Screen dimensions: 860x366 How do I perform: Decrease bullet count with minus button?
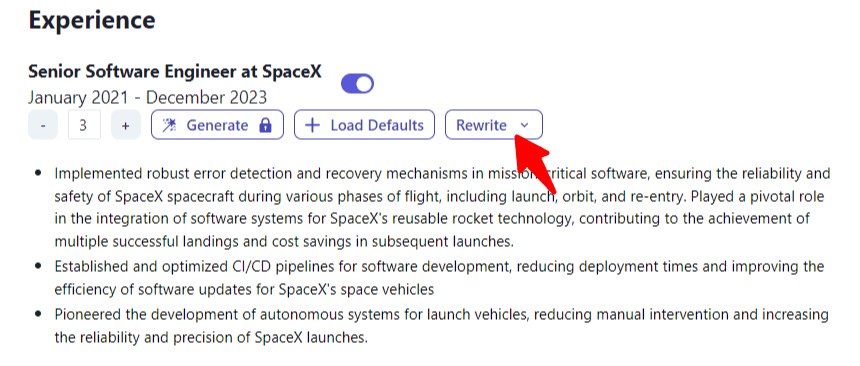click(43, 125)
